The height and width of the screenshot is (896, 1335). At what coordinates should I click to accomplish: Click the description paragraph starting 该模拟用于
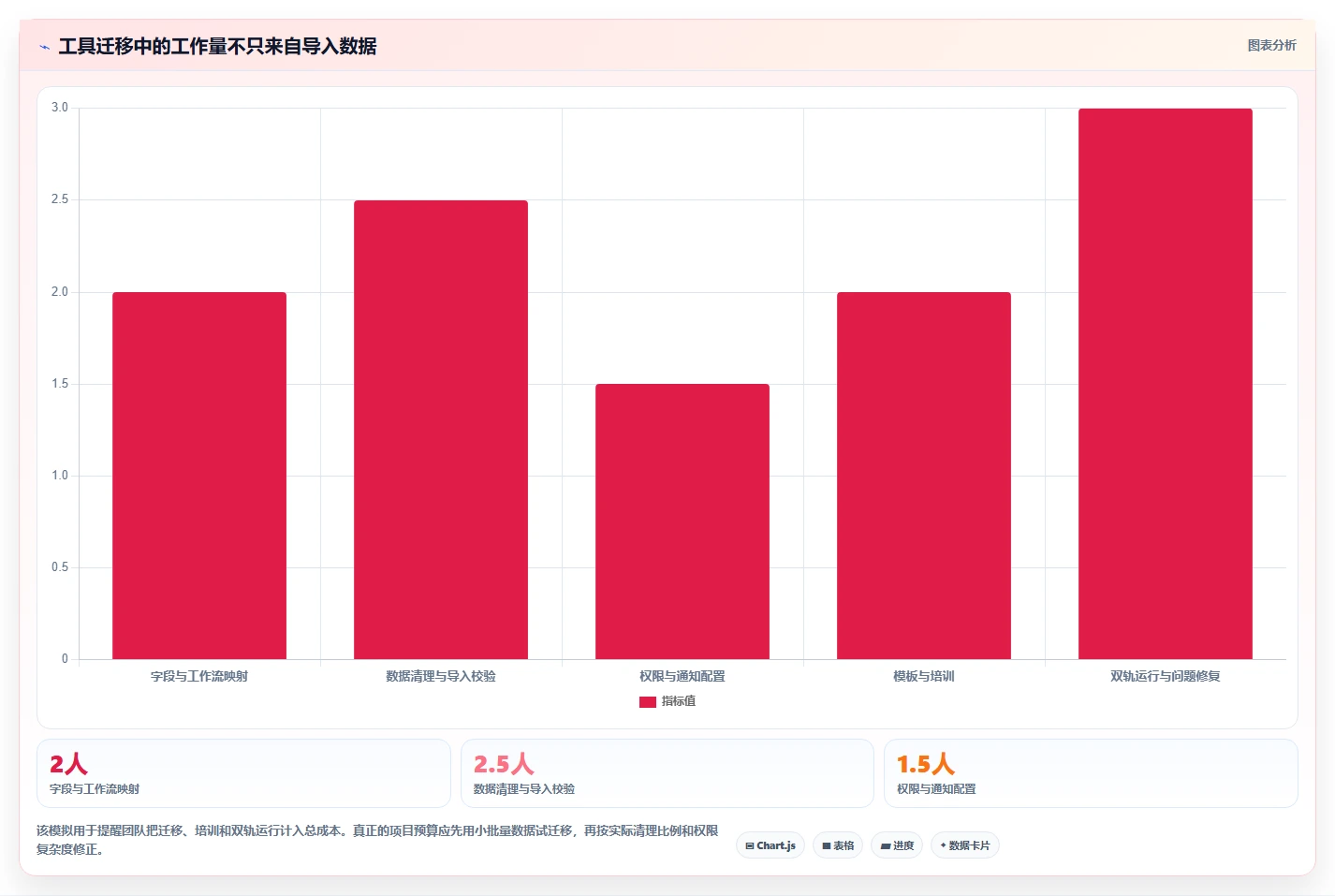tap(377, 840)
